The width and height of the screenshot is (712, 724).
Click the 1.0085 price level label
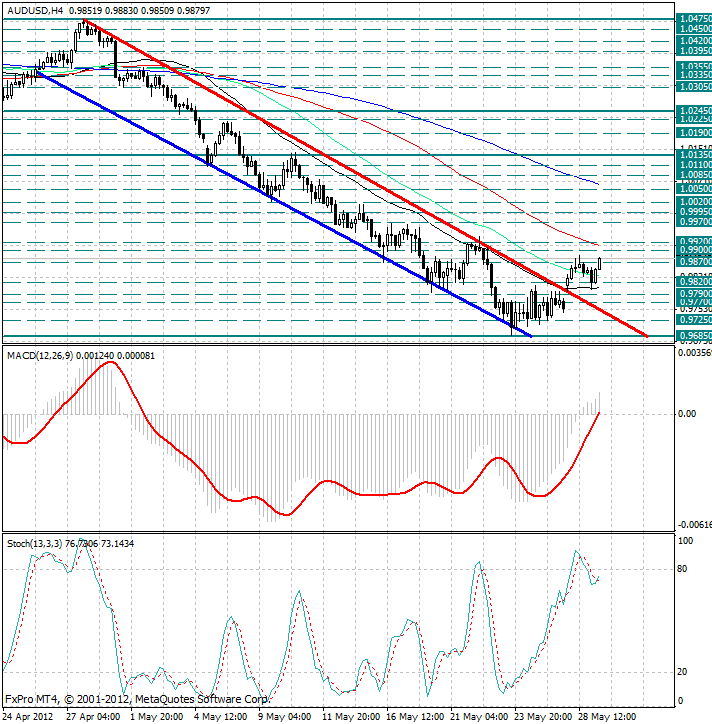tap(694, 175)
